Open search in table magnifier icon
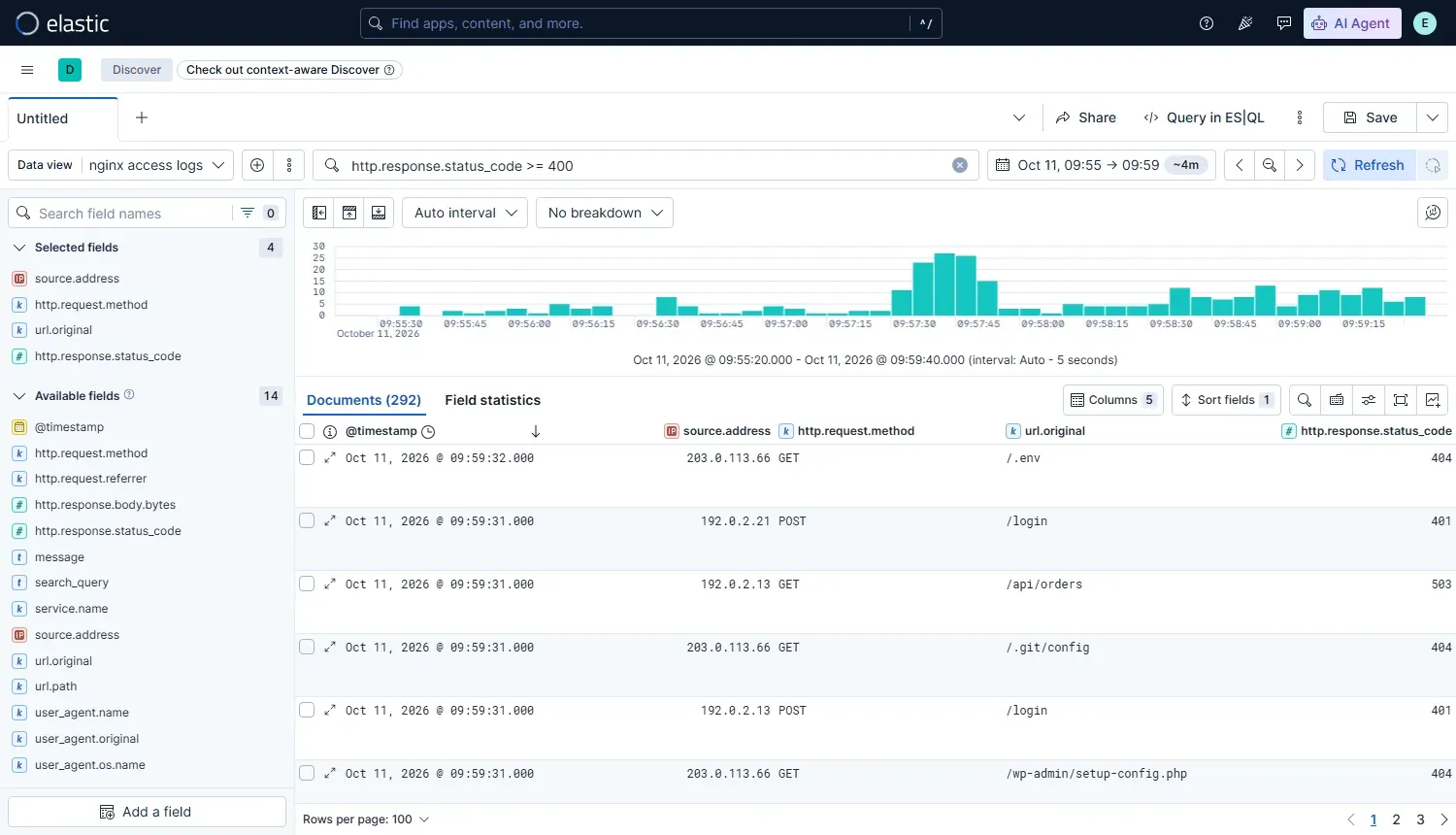 (1305, 400)
